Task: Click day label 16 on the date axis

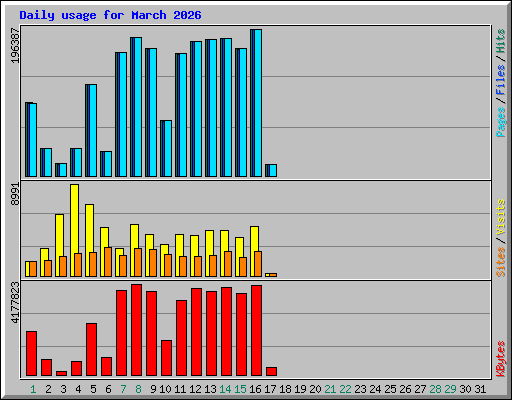Action: 255,389
